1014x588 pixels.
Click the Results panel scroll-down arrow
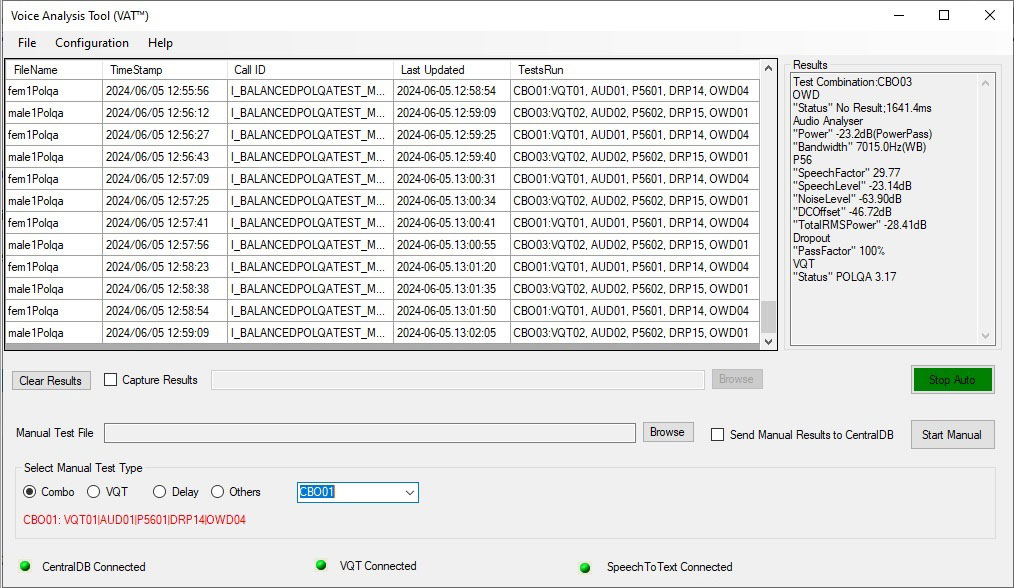click(x=986, y=336)
